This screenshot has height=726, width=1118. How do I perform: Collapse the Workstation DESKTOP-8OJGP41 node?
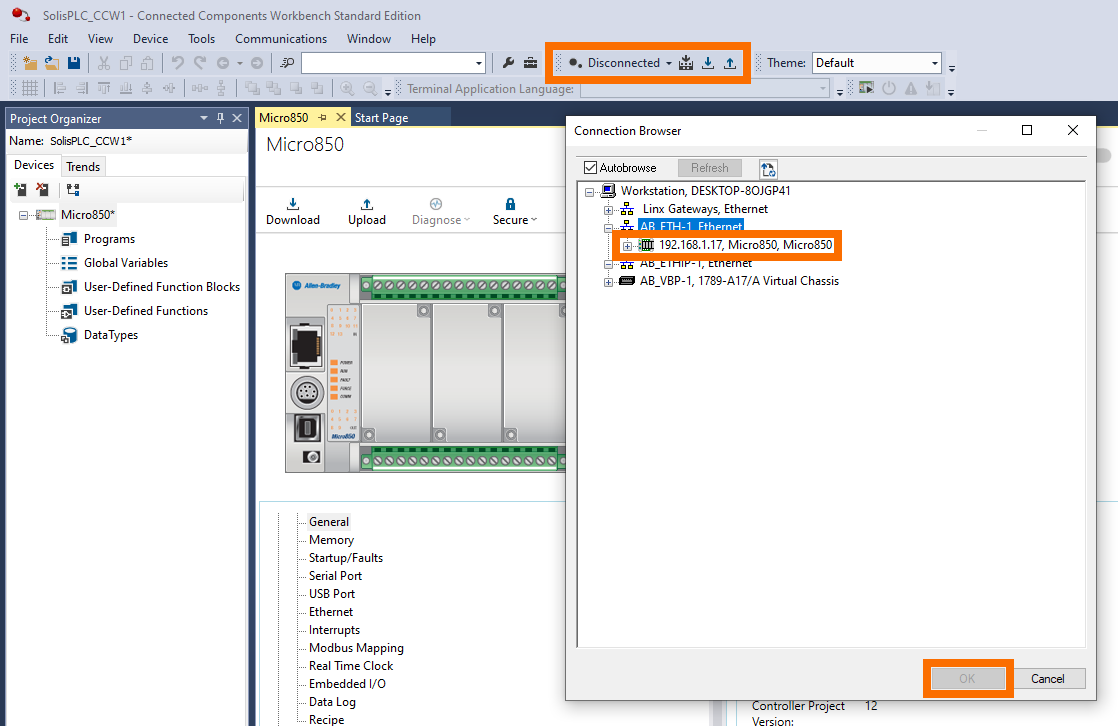click(x=590, y=191)
